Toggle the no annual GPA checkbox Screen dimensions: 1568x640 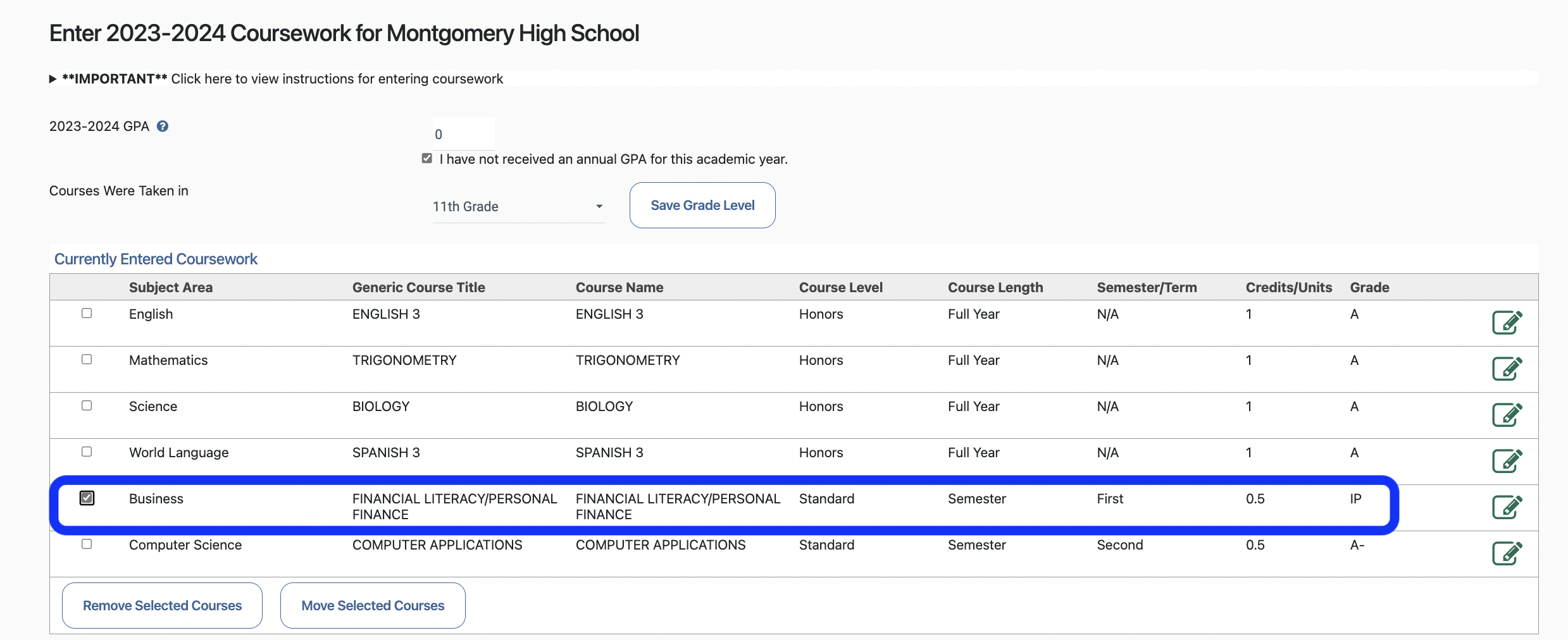click(427, 159)
